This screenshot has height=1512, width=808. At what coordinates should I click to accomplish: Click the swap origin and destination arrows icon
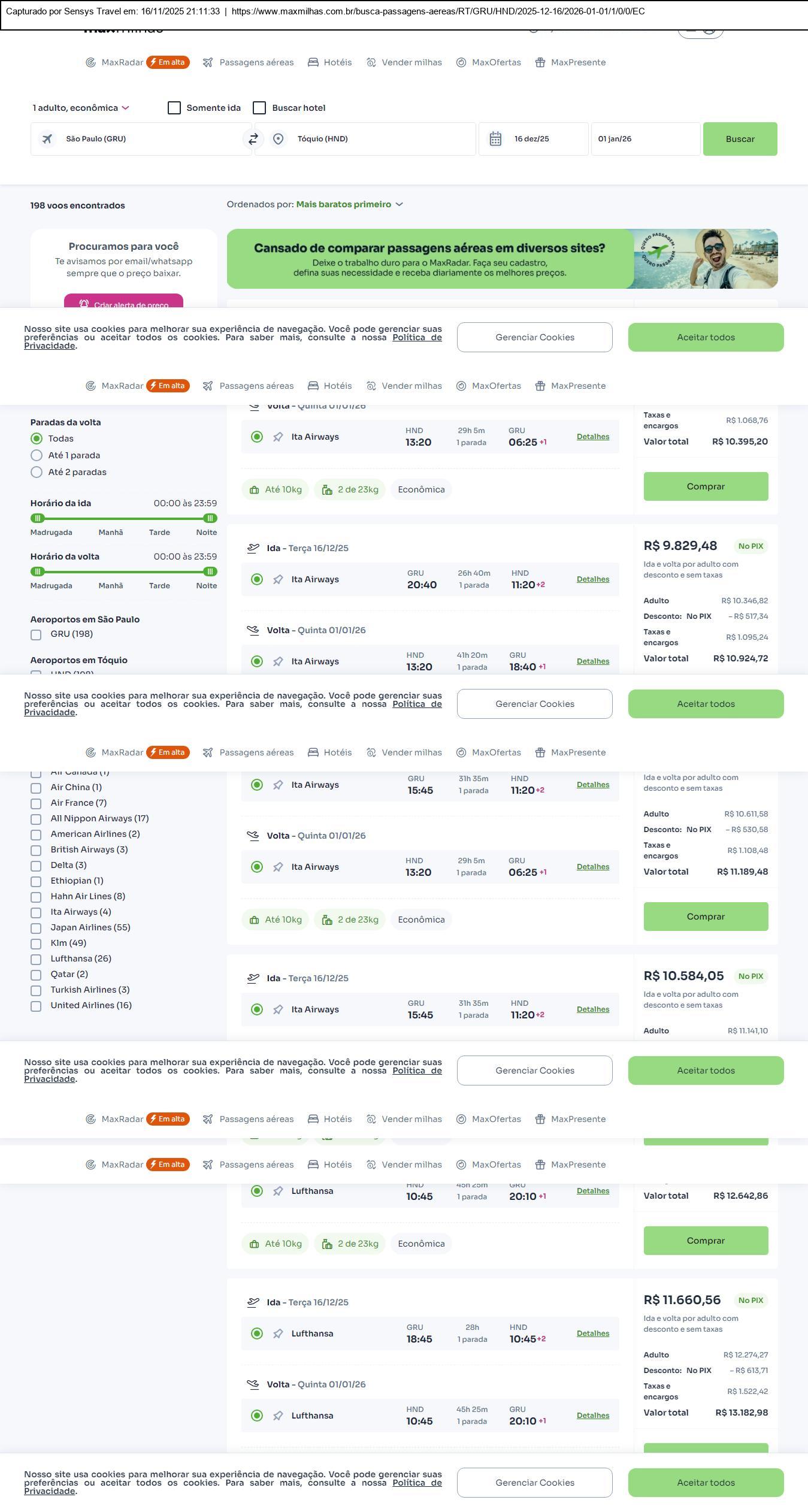tap(253, 139)
